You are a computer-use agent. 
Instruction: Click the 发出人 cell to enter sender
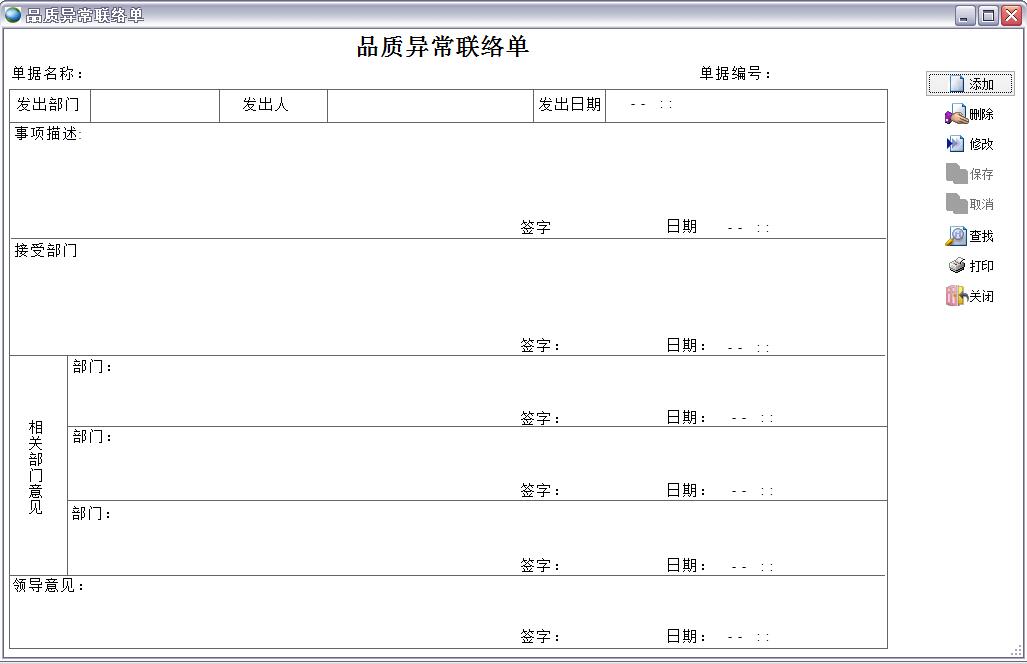pyautogui.click(x=430, y=105)
